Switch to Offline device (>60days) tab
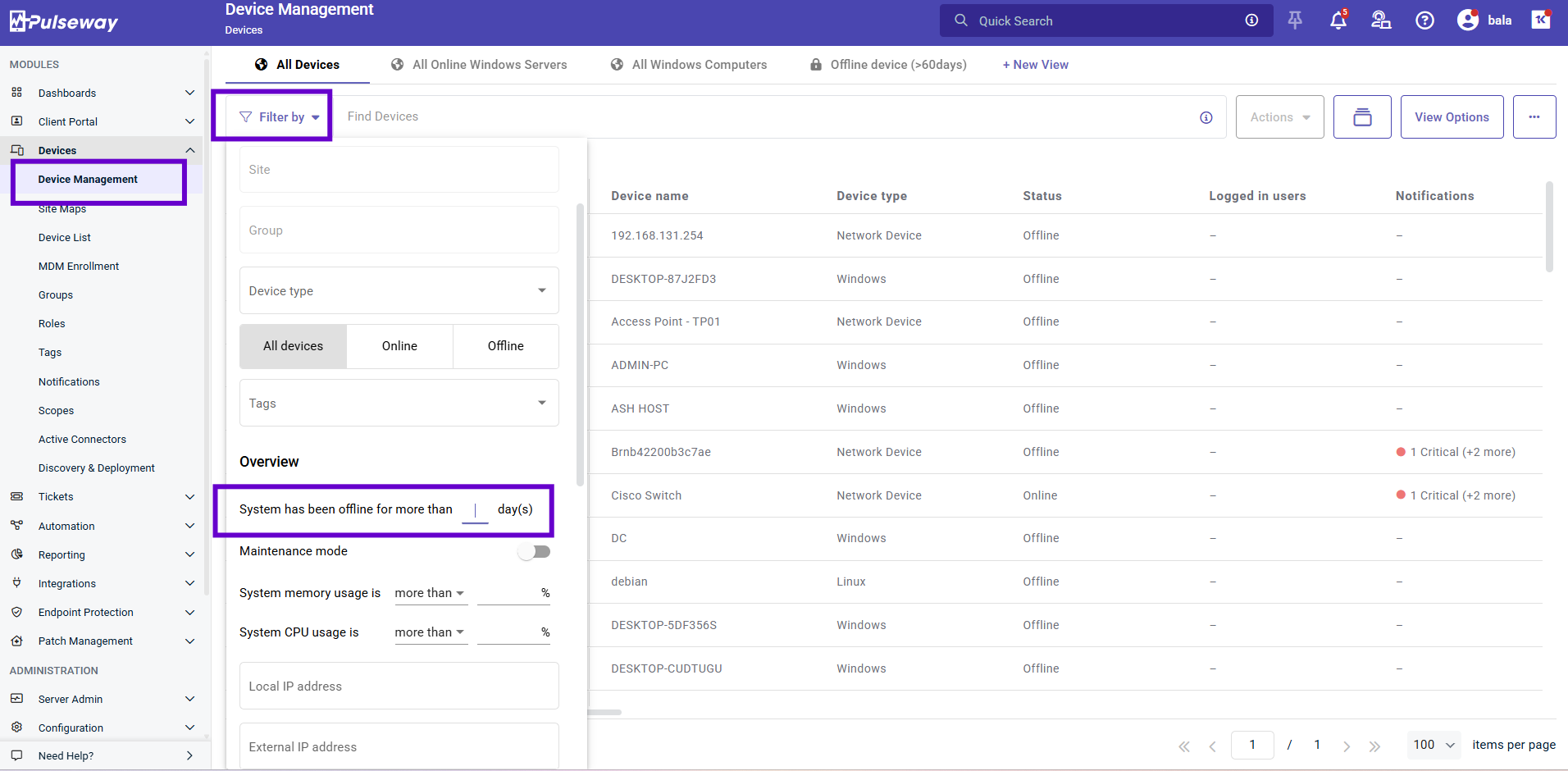The image size is (1568, 771). tap(888, 65)
